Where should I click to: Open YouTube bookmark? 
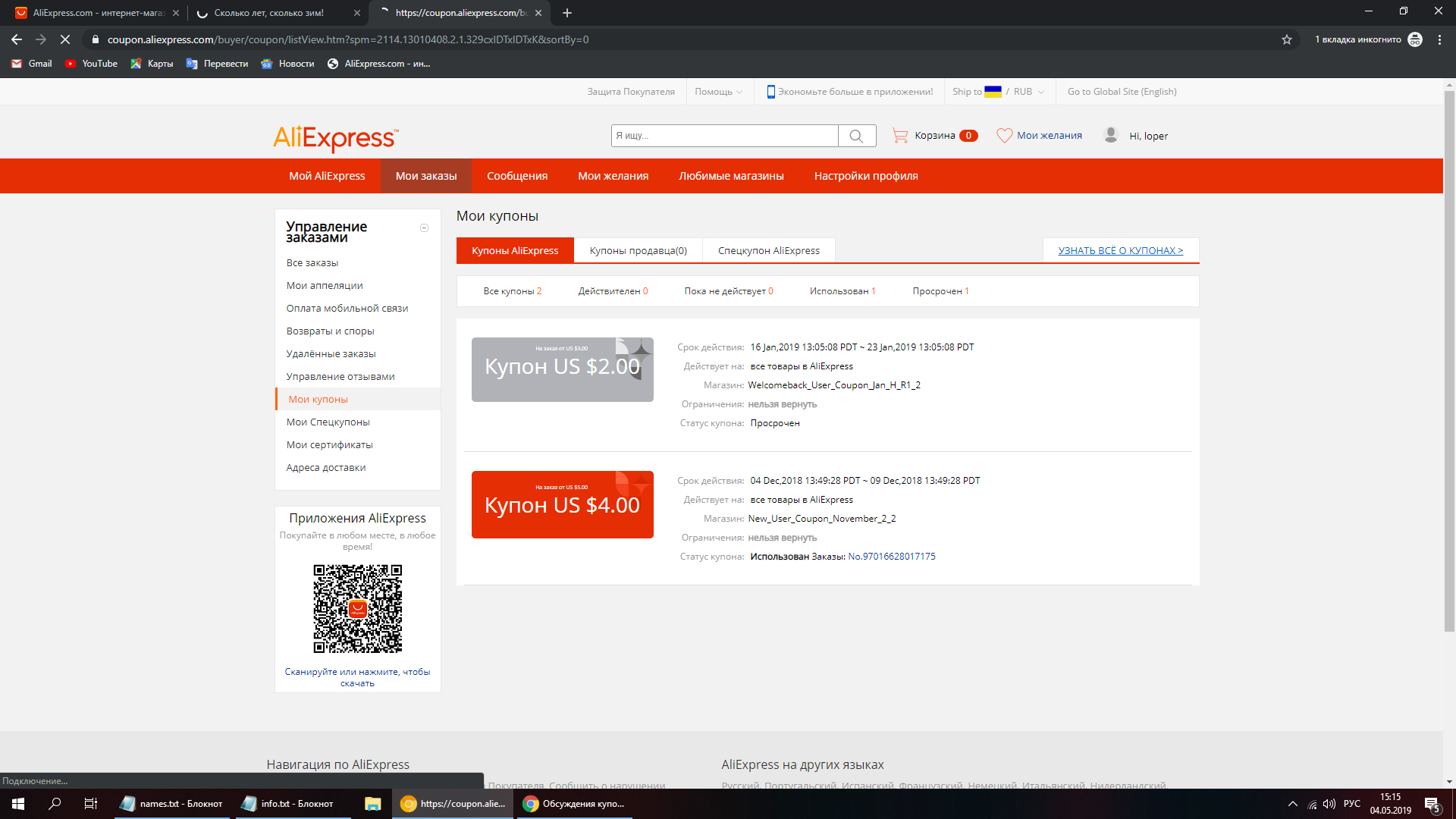pyautogui.click(x=91, y=64)
